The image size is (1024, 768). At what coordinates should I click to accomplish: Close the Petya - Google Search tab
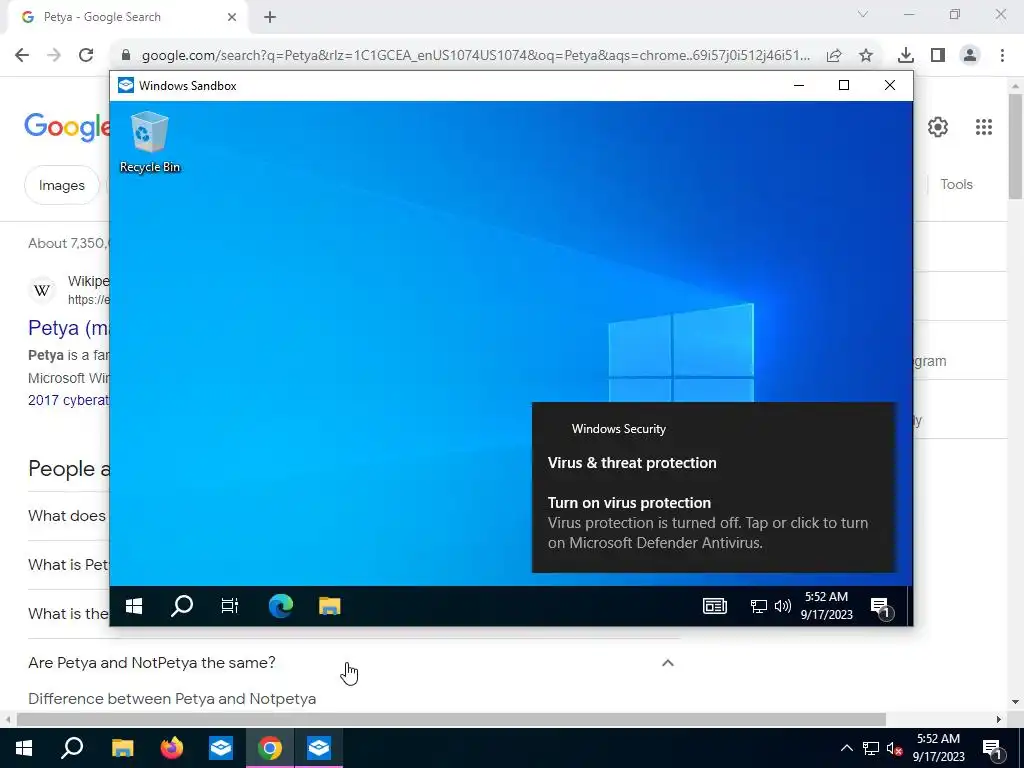[232, 17]
